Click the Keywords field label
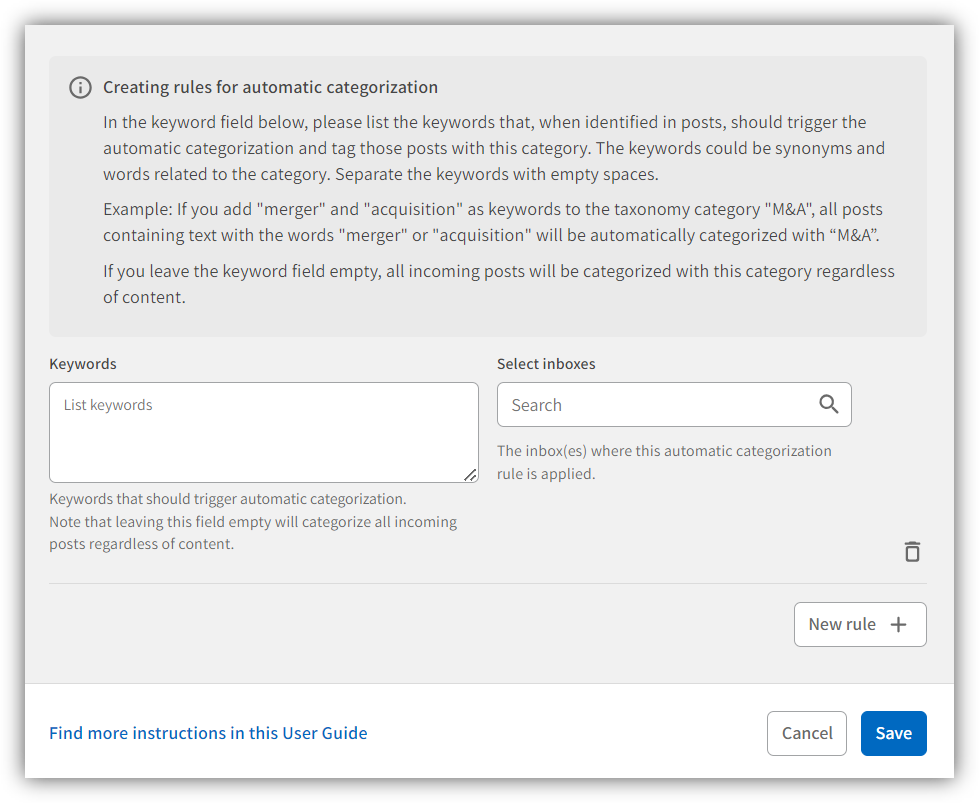The image size is (979, 803). pyautogui.click(x=83, y=363)
